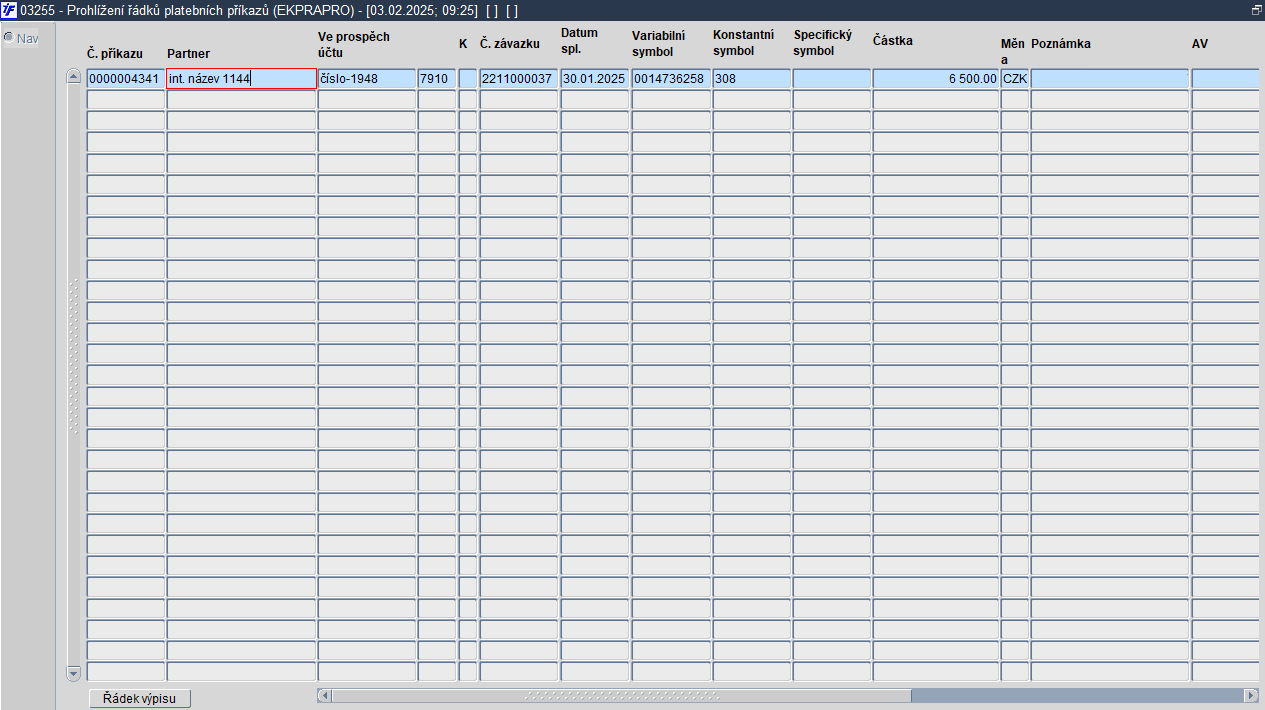The image size is (1265, 710).
Task: Restore window using top-right restore icon
Action: click(x=1256, y=10)
